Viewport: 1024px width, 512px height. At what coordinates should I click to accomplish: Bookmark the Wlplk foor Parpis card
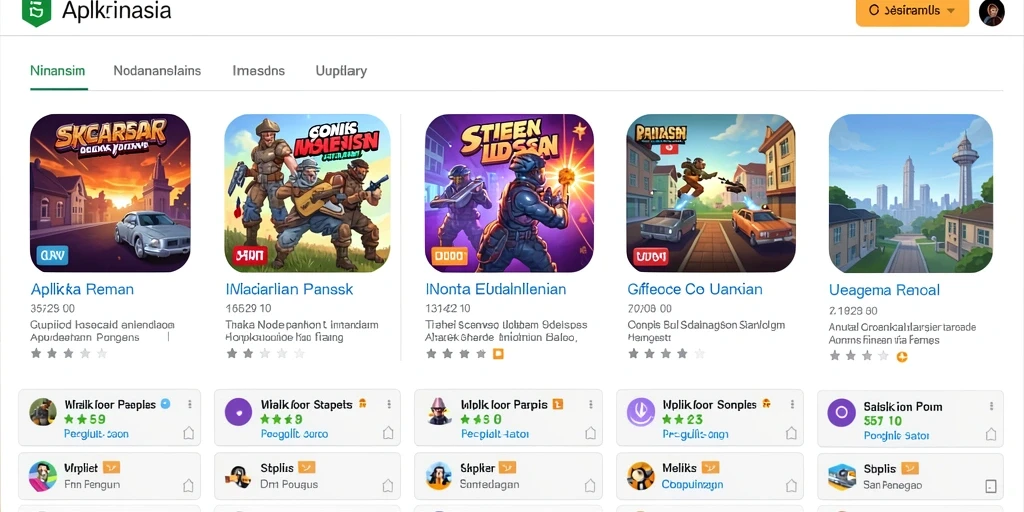pos(590,433)
